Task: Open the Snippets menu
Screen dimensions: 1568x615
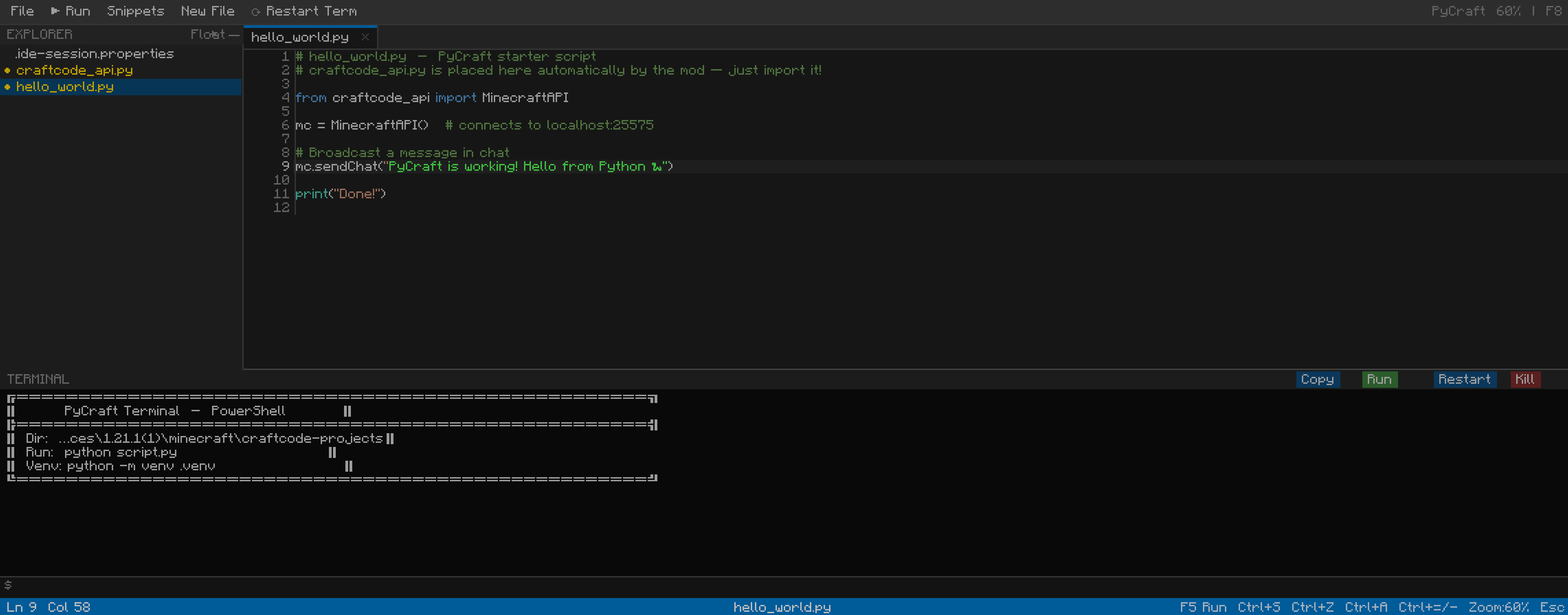Action: [x=135, y=11]
